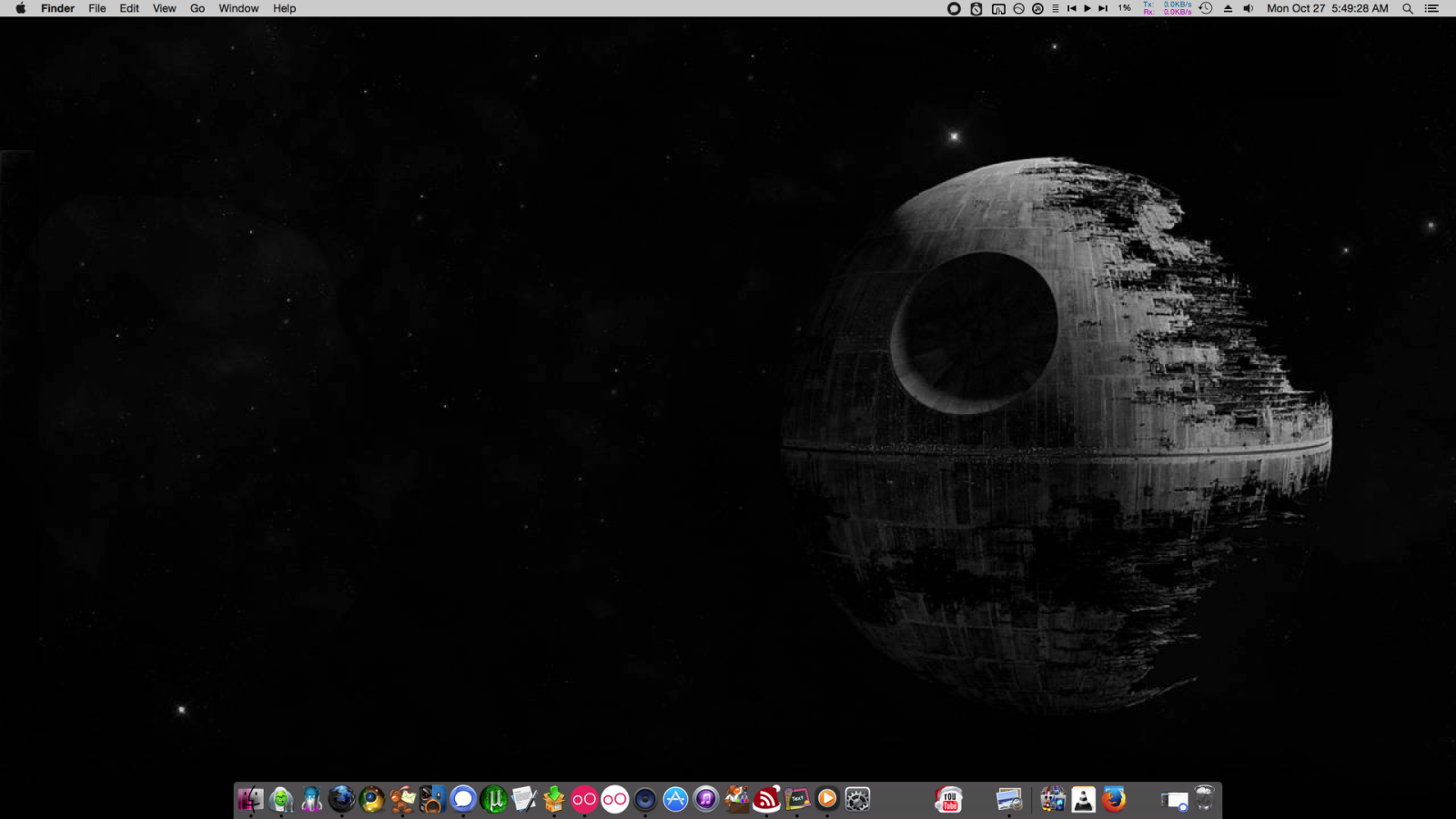Click the circle with diagonal line icon
1456x819 pixels.
[x=1019, y=8]
